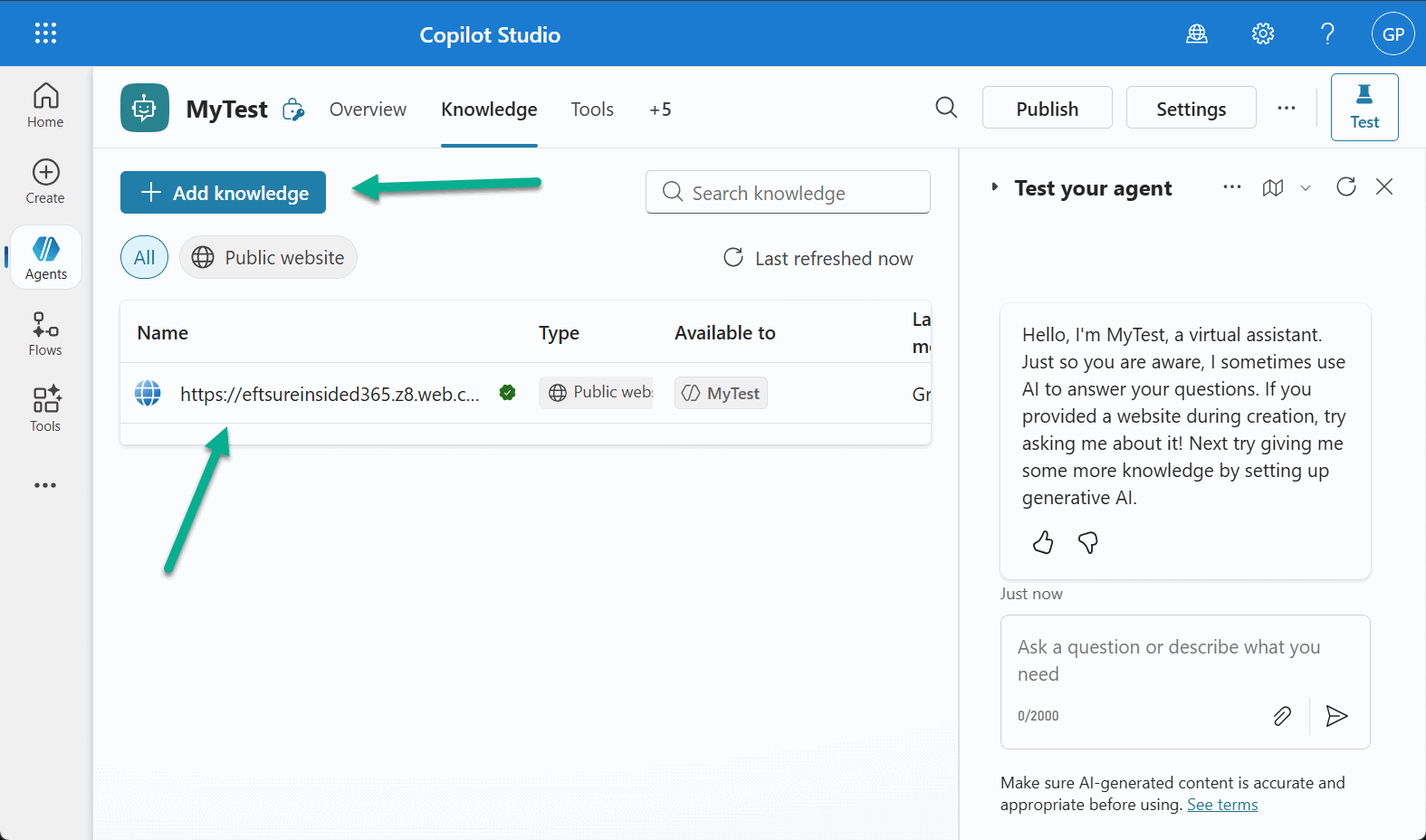Click the Add knowledge button

coord(223,192)
